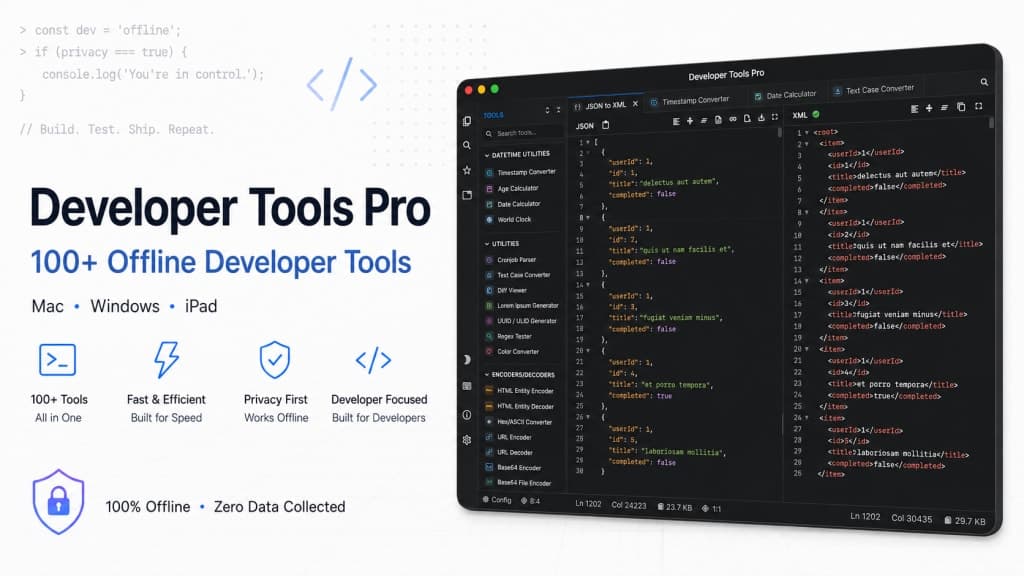The height and width of the screenshot is (576, 1024).
Task: Open Date Calculator in the tools list
Action: point(513,204)
